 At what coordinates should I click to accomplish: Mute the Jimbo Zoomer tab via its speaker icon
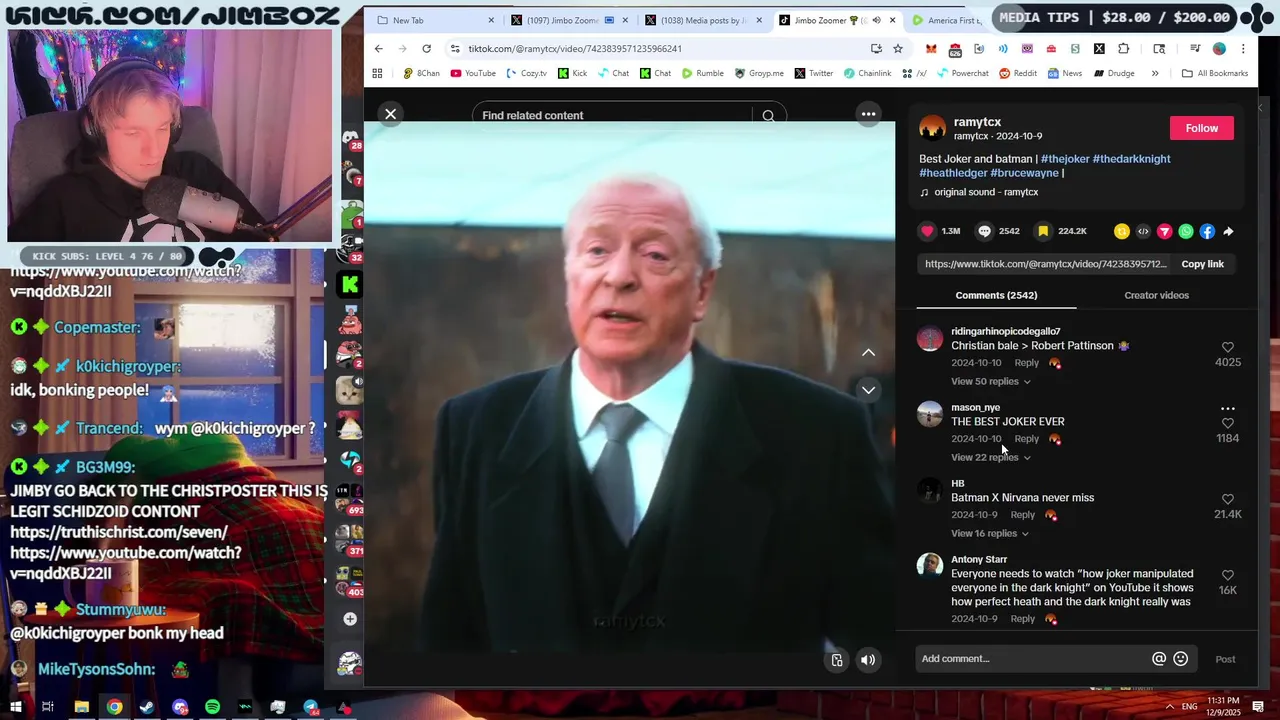coord(876,20)
